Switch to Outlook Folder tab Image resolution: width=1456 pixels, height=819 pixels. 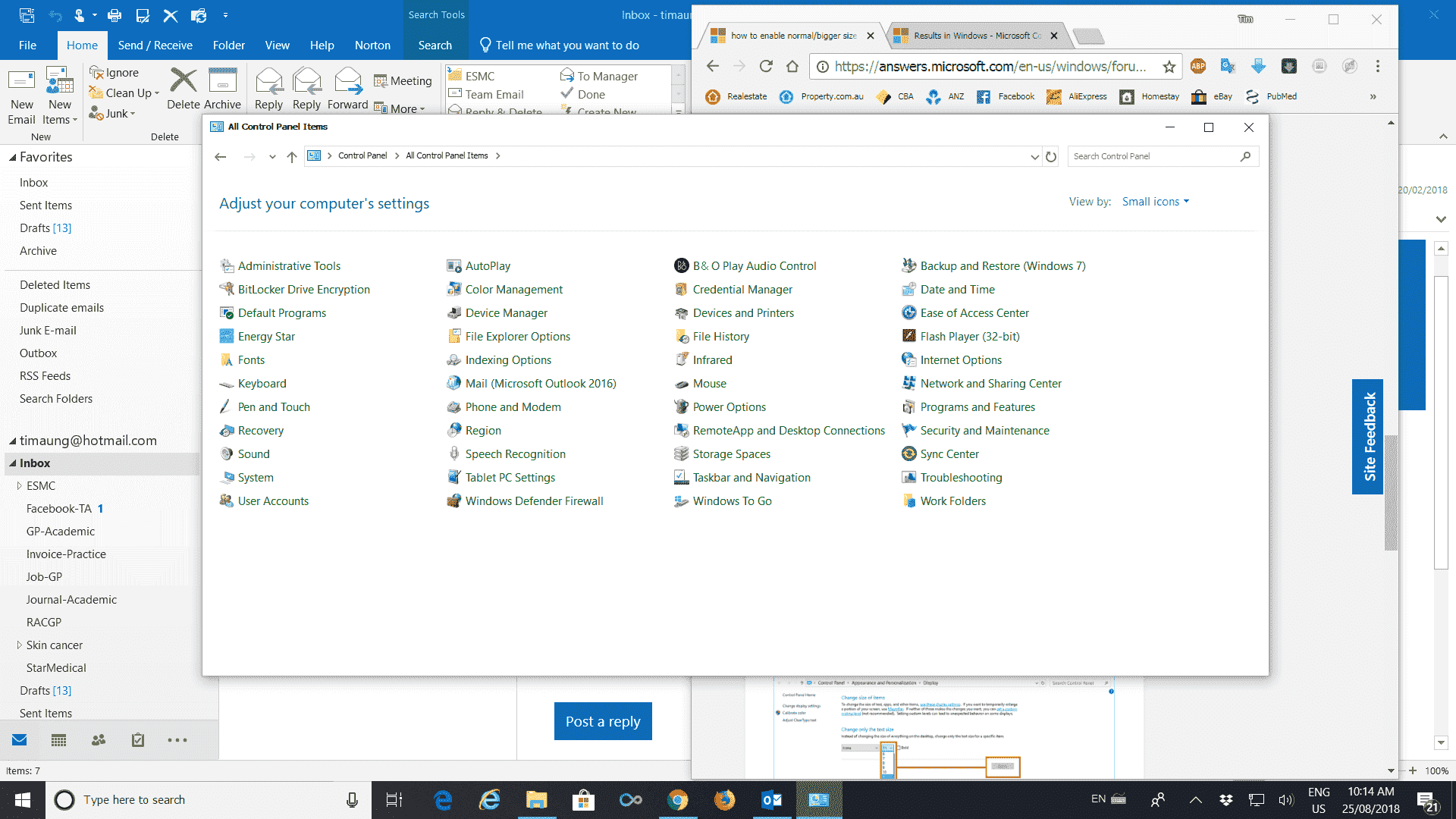228,45
